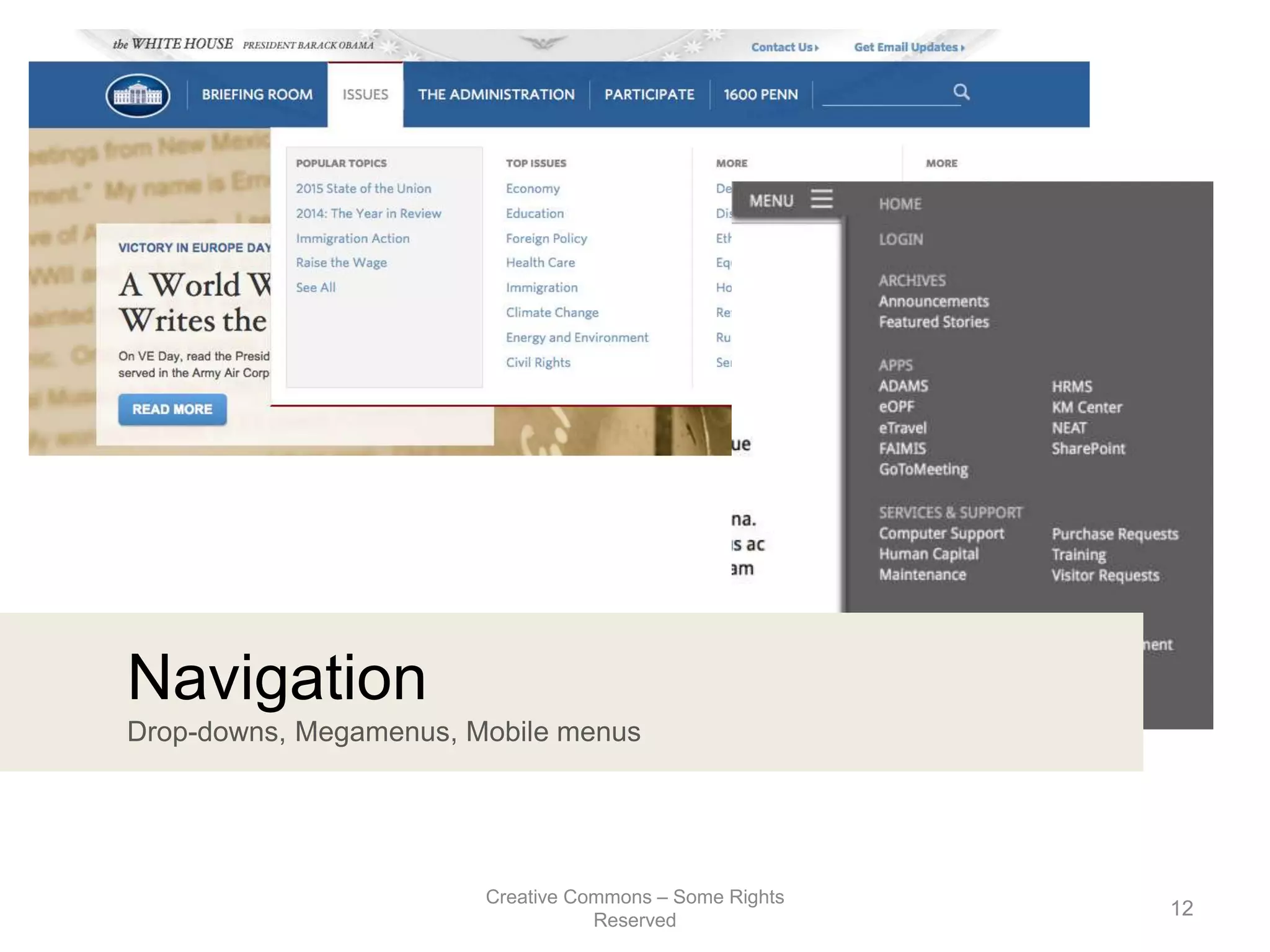The height and width of the screenshot is (952, 1270).
Task: Open the Health Care issue
Action: [540, 263]
